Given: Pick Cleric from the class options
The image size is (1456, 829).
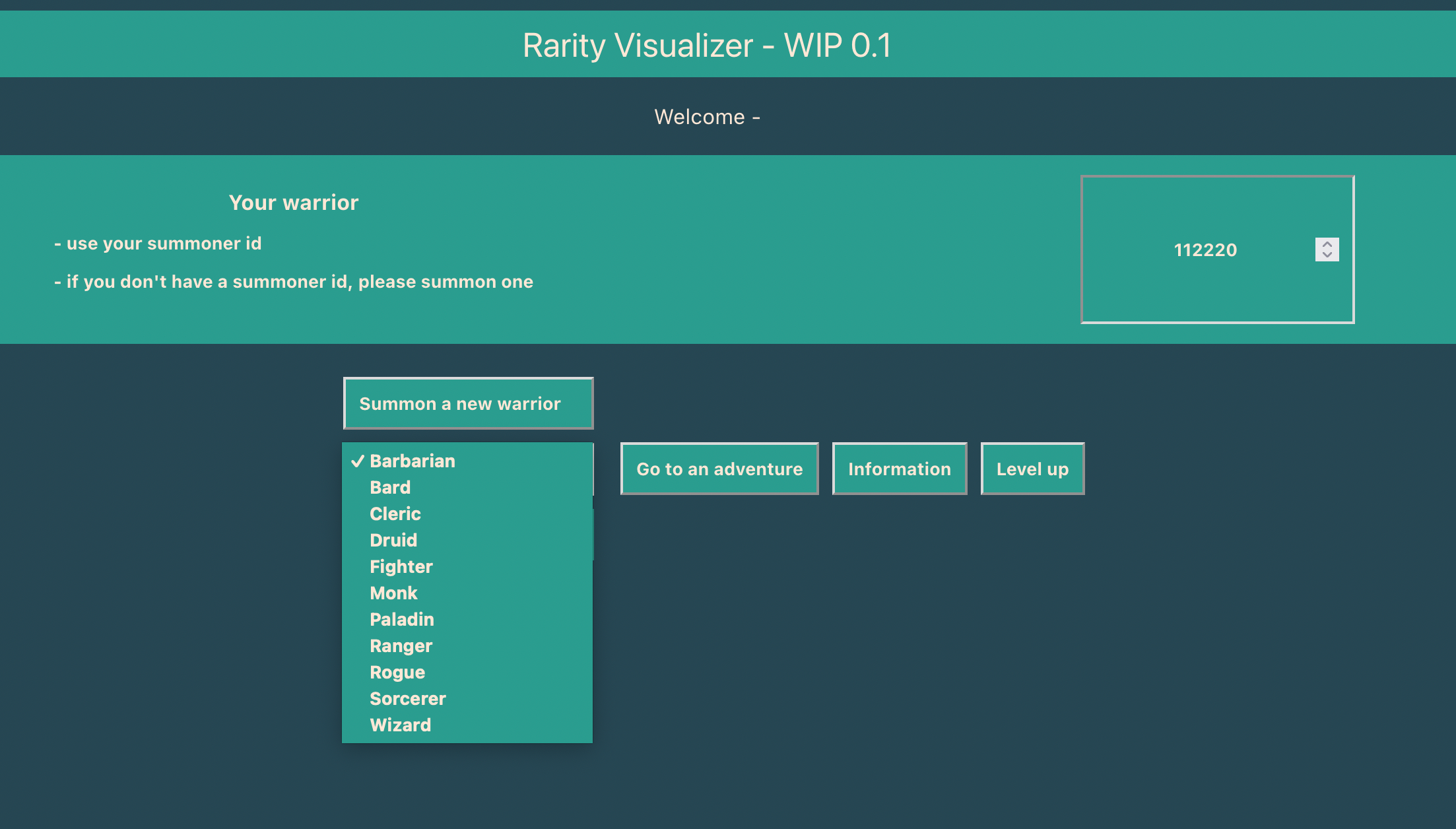Looking at the screenshot, I should [x=395, y=514].
